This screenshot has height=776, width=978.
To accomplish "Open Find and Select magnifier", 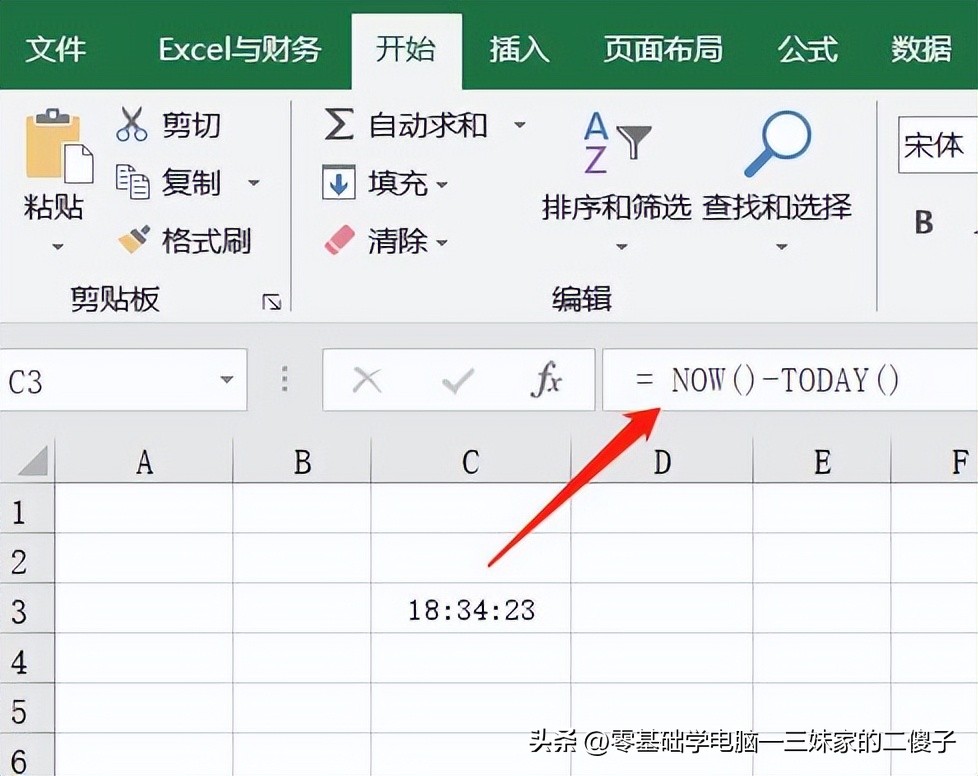I will click(x=777, y=144).
